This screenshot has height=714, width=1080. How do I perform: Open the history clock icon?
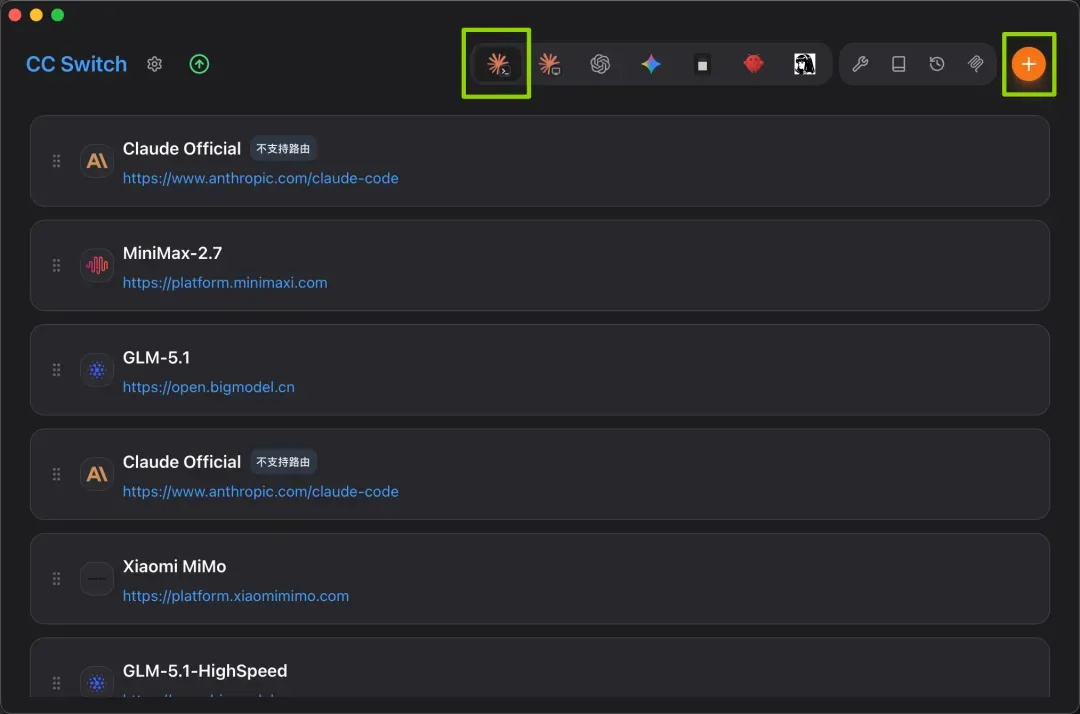pos(937,64)
